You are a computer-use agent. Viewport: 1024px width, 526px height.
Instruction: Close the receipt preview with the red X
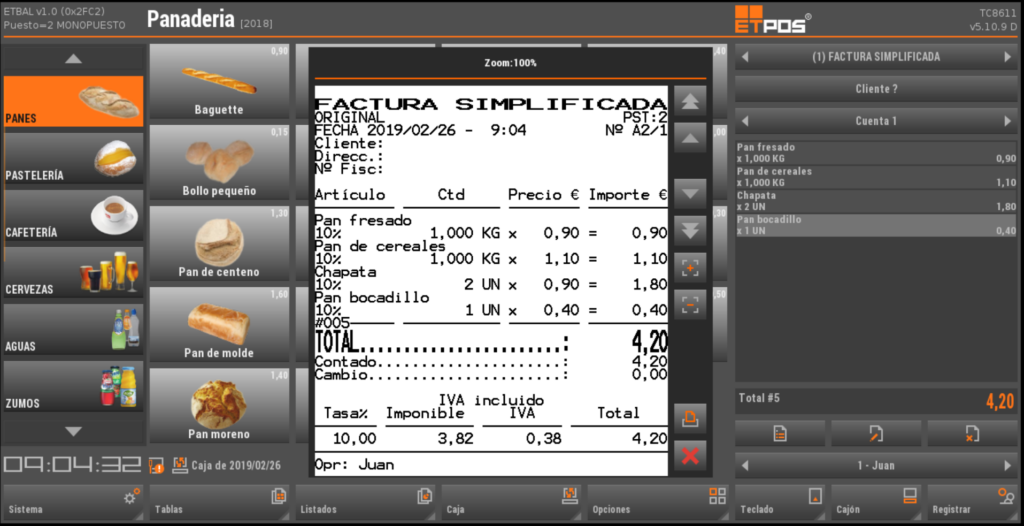[x=690, y=455]
